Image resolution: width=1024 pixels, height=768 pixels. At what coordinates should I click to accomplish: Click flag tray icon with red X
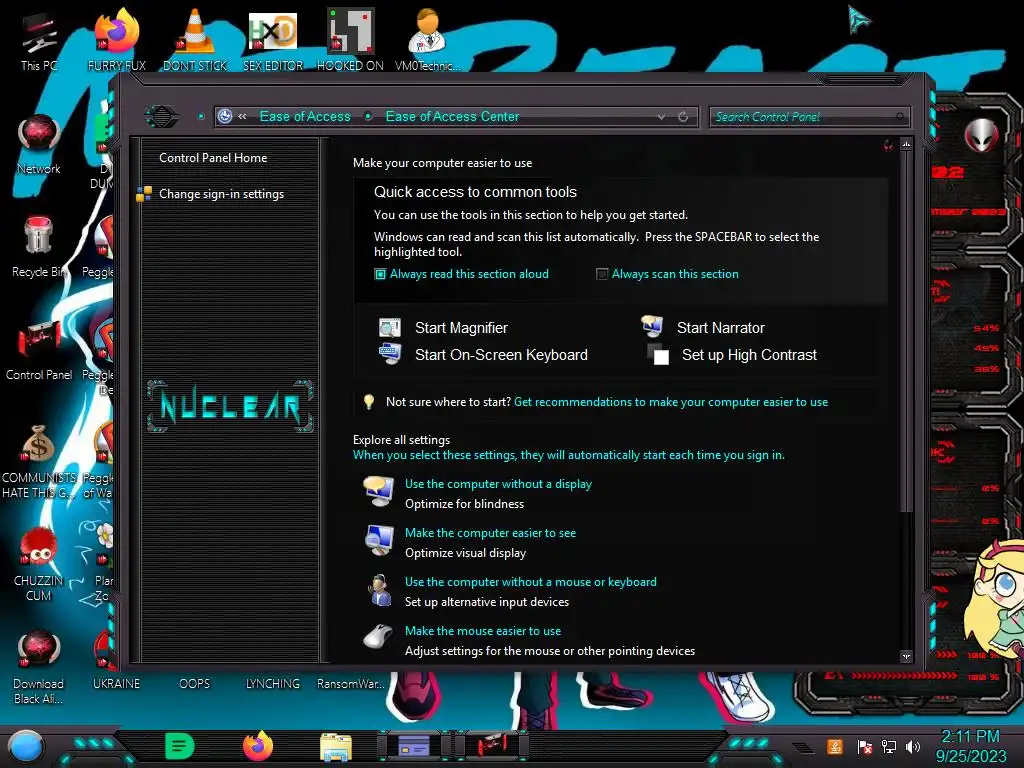(865, 746)
